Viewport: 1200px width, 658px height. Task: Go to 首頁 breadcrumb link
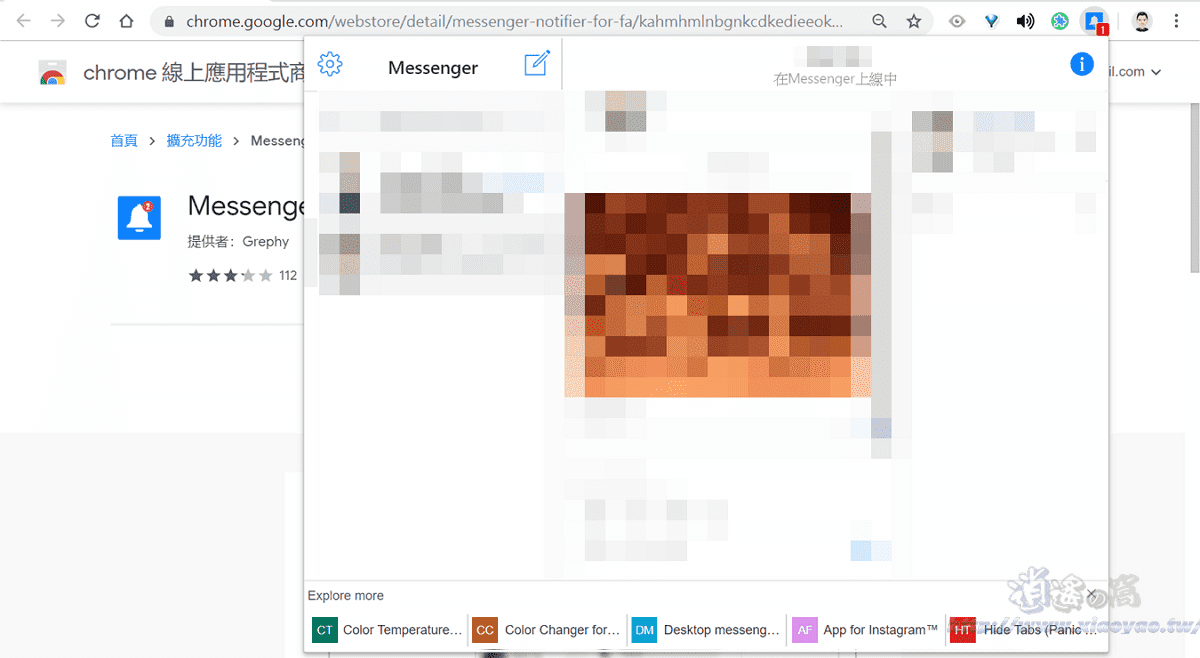[x=124, y=141]
